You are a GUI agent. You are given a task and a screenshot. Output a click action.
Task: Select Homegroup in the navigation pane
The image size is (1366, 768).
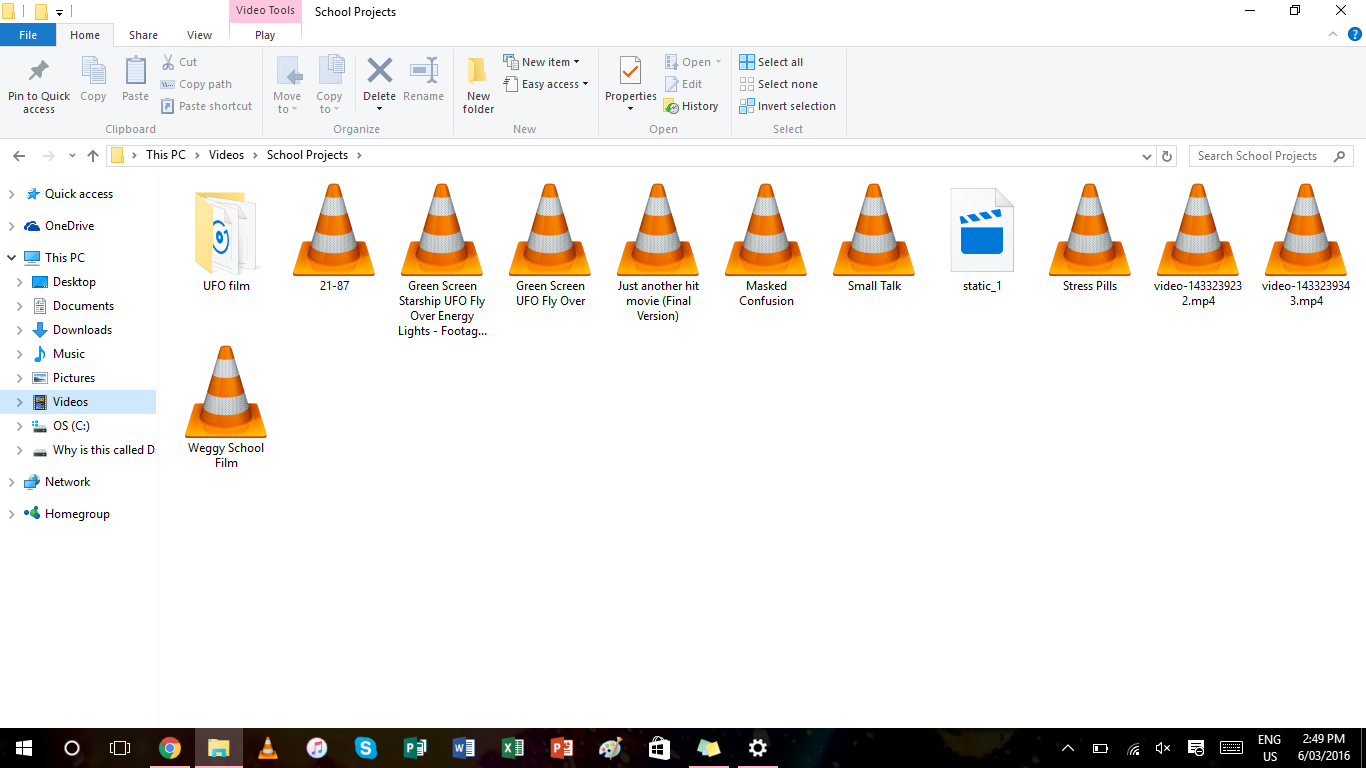pyautogui.click(x=77, y=514)
